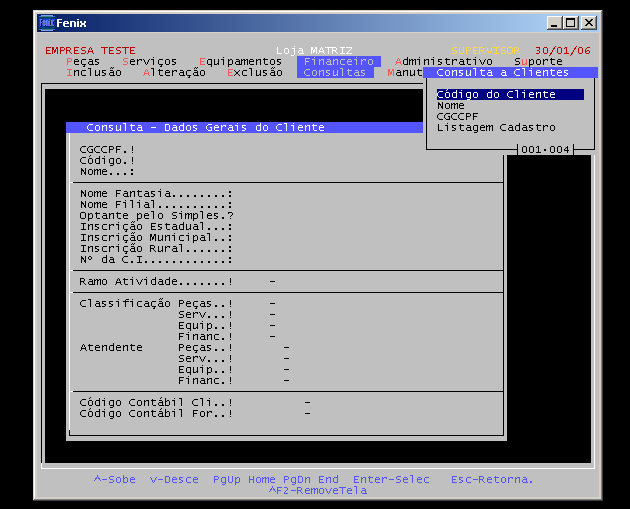
Task: Click the Nome Filial field
Action: pos(156,204)
